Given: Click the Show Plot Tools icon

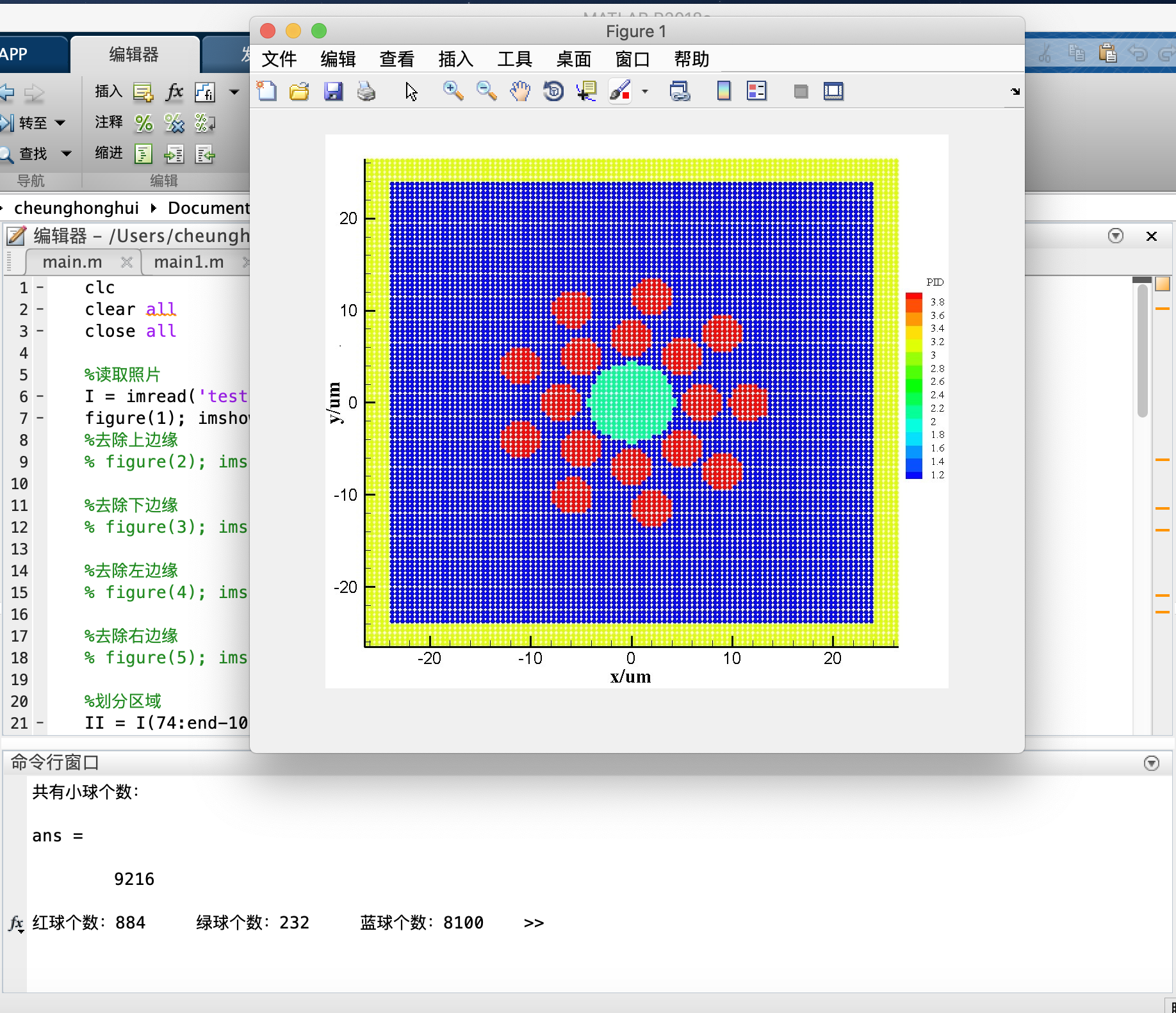Looking at the screenshot, I should 833,92.
